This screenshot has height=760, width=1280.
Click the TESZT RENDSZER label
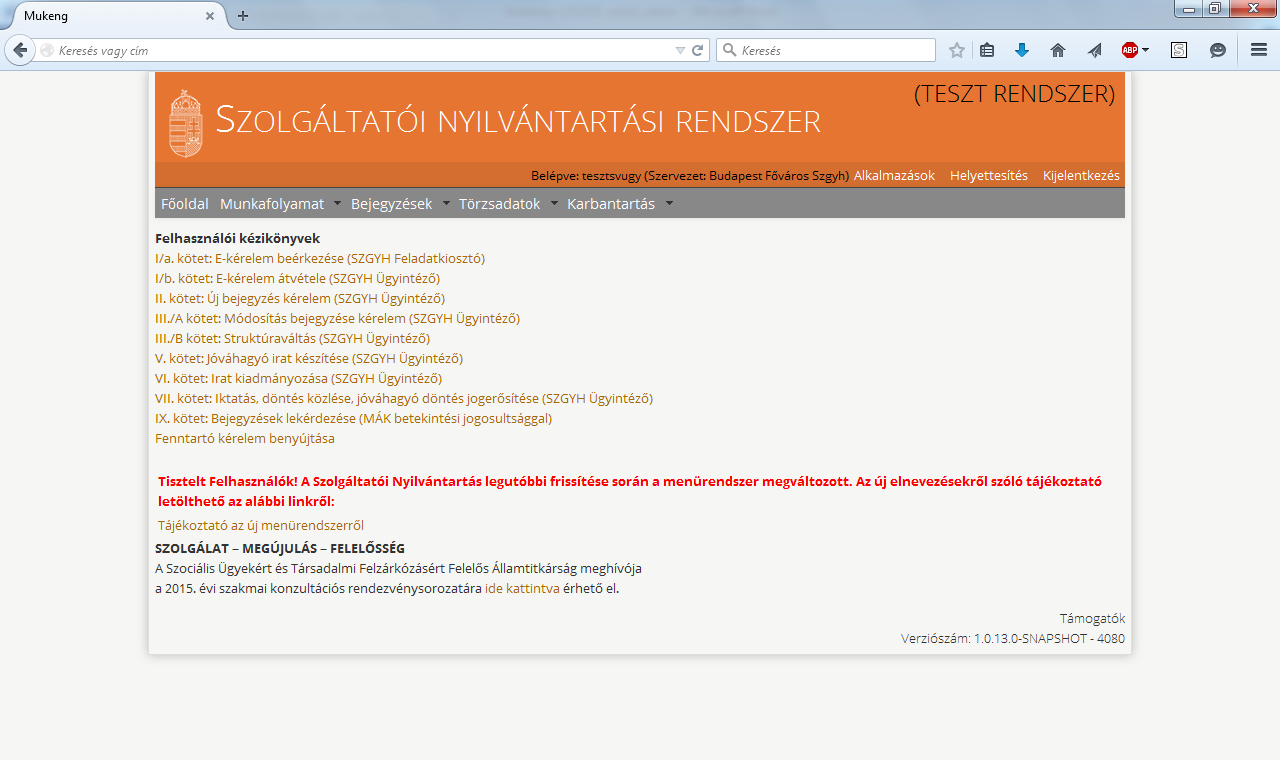(1014, 94)
